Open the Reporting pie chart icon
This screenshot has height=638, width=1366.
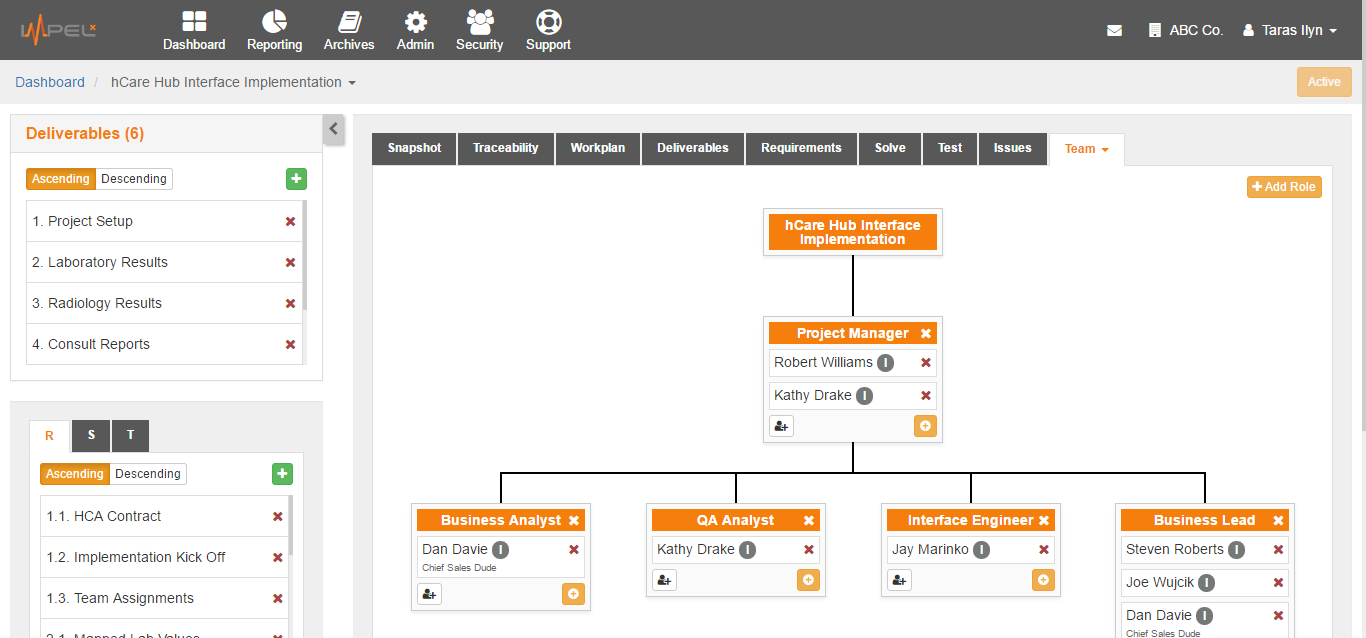[274, 23]
